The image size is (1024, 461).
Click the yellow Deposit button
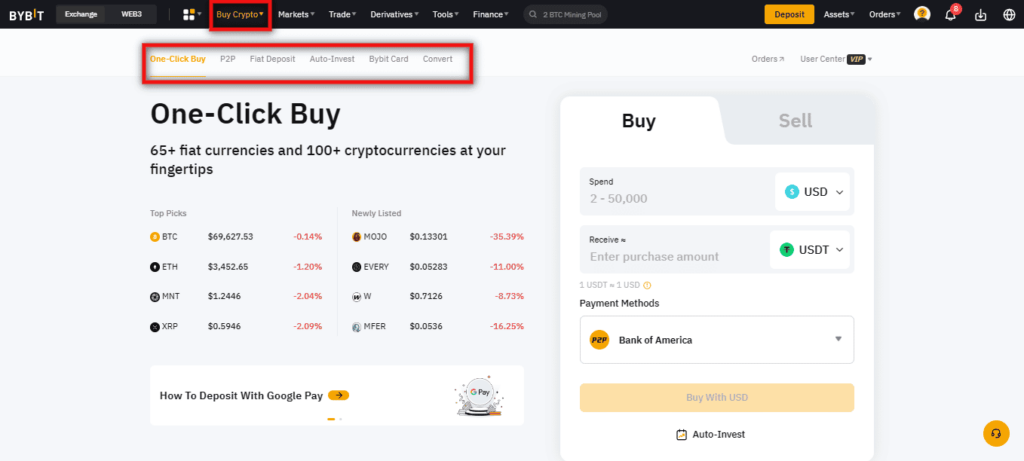pyautogui.click(x=789, y=14)
